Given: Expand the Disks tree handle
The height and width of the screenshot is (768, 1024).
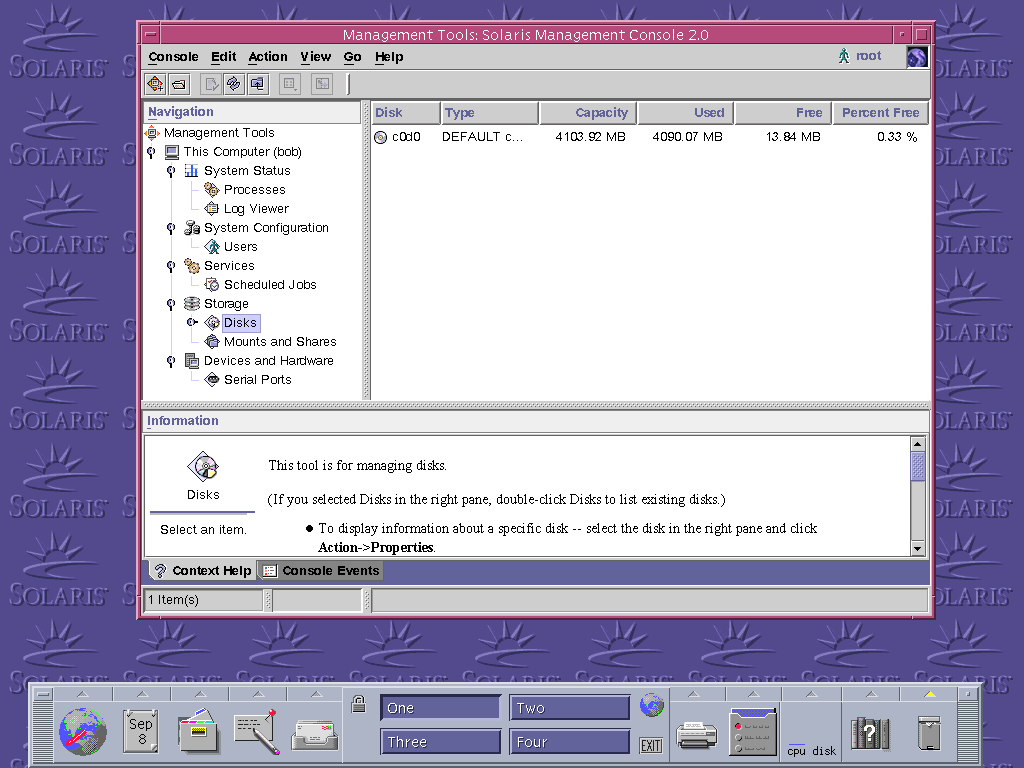Looking at the screenshot, I should pos(192,322).
